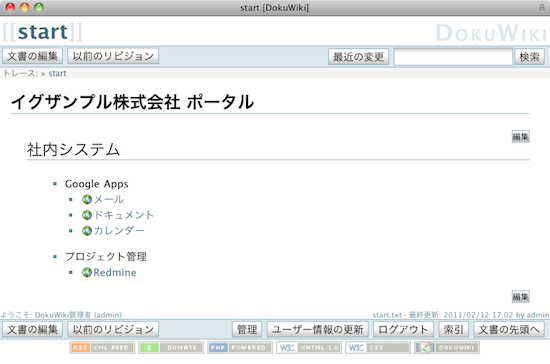
Task: Open the Redmine link
Action: point(115,272)
